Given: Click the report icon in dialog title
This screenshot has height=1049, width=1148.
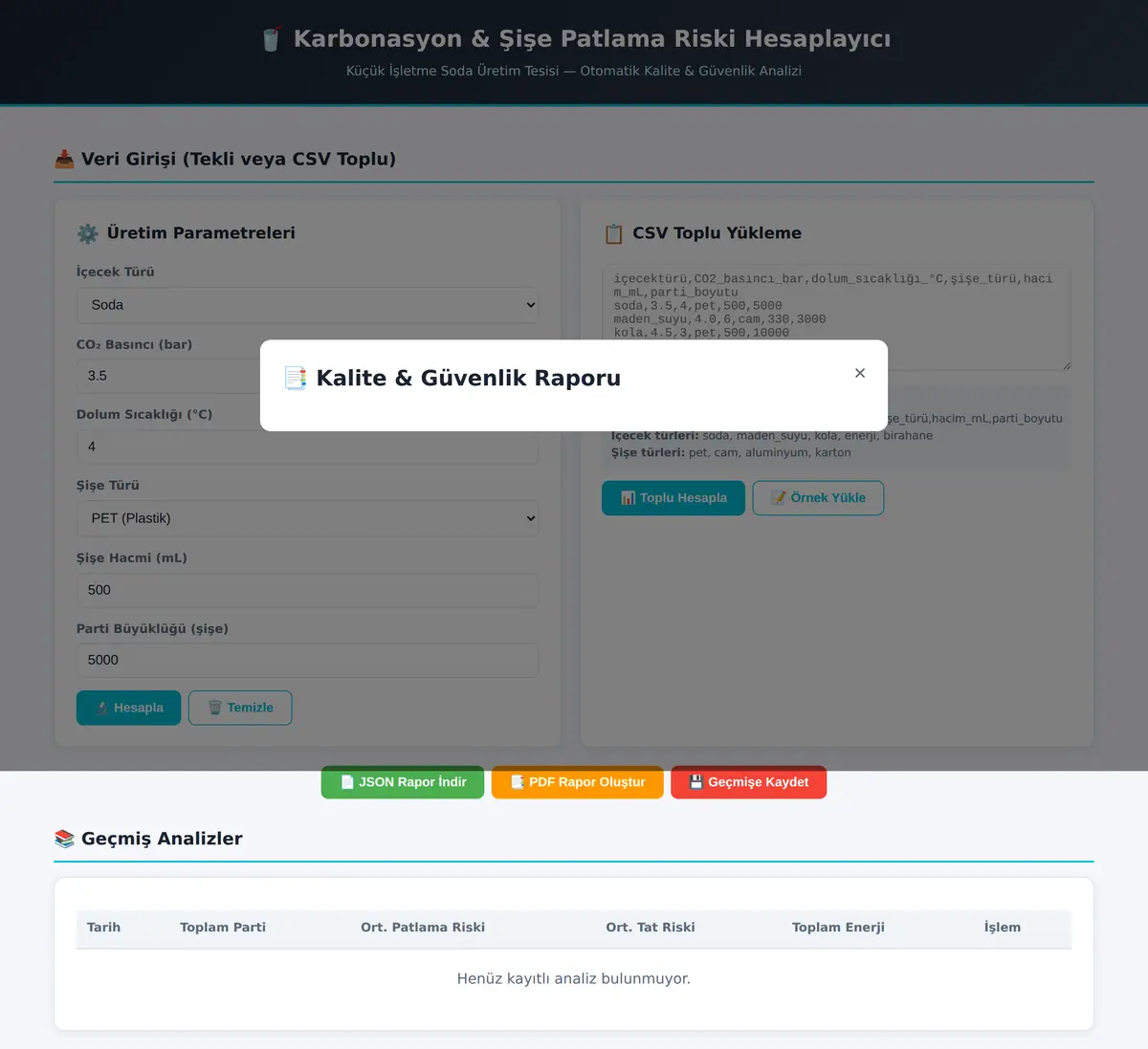Looking at the screenshot, I should tap(296, 378).
